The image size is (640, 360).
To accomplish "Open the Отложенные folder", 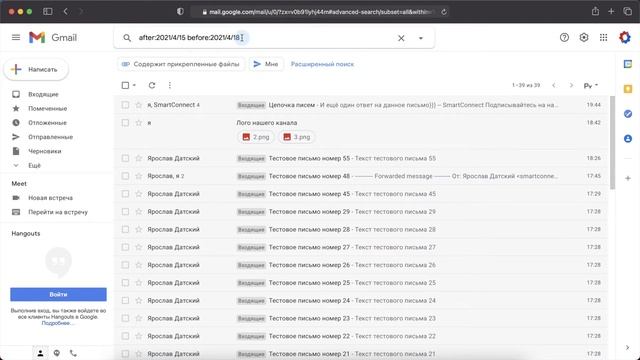I will tap(47, 123).
